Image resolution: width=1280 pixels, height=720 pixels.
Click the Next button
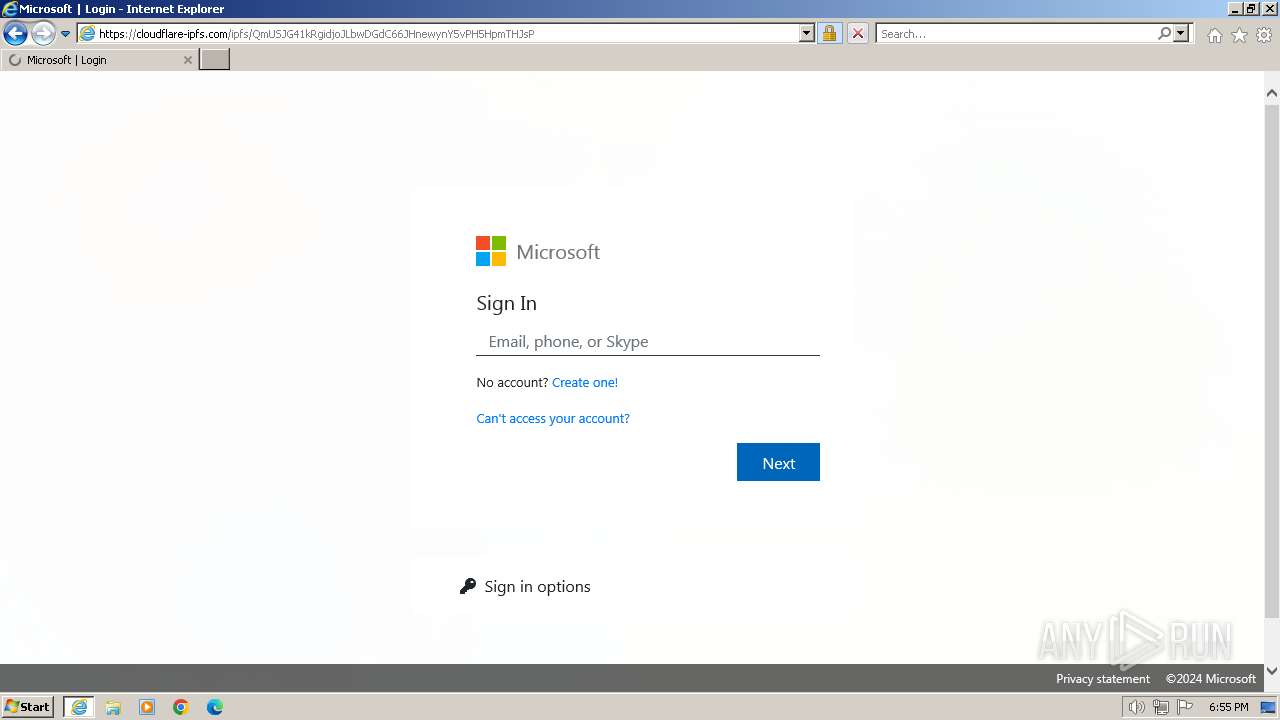778,462
